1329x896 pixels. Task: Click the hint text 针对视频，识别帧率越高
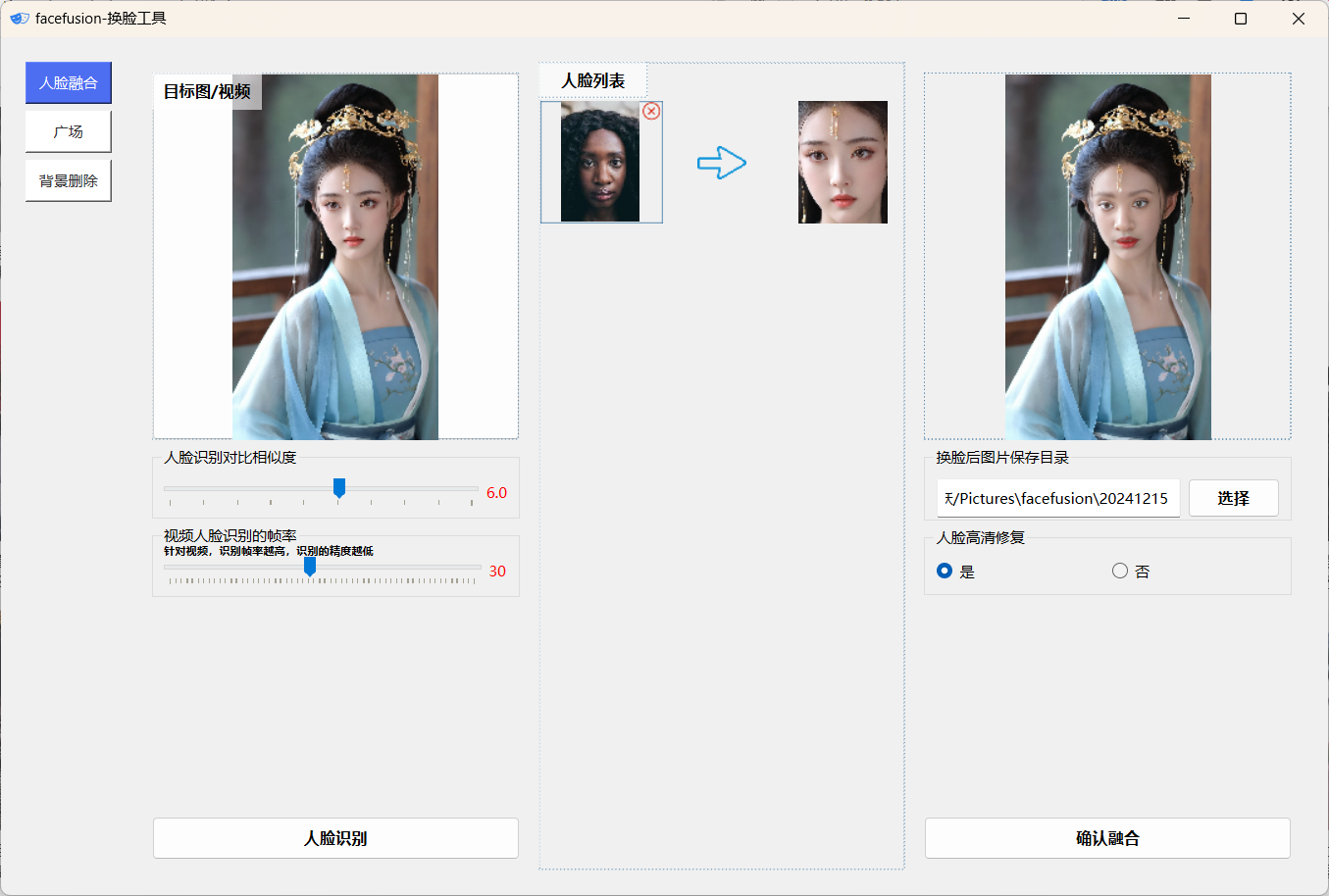[x=269, y=551]
